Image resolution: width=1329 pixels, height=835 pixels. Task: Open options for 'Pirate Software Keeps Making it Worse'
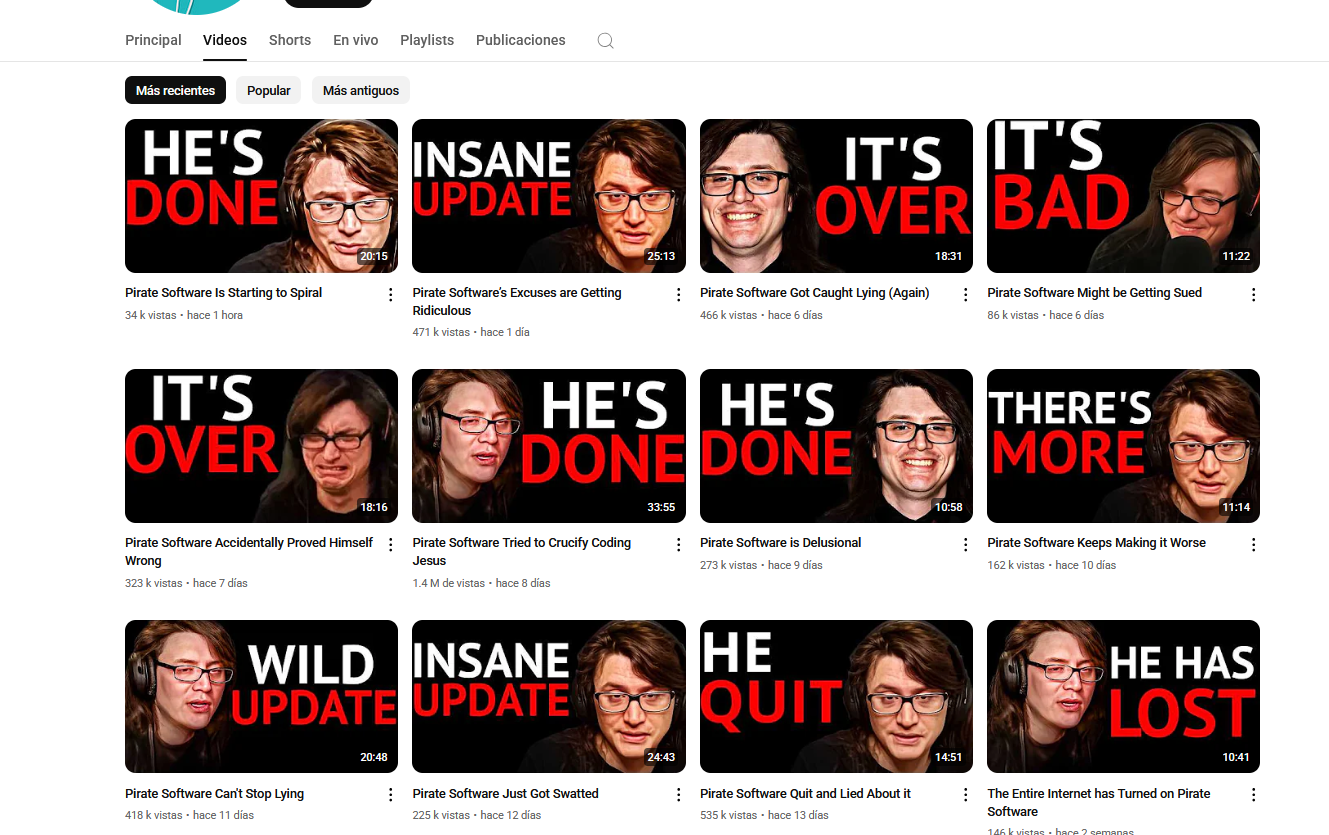coord(1253,544)
